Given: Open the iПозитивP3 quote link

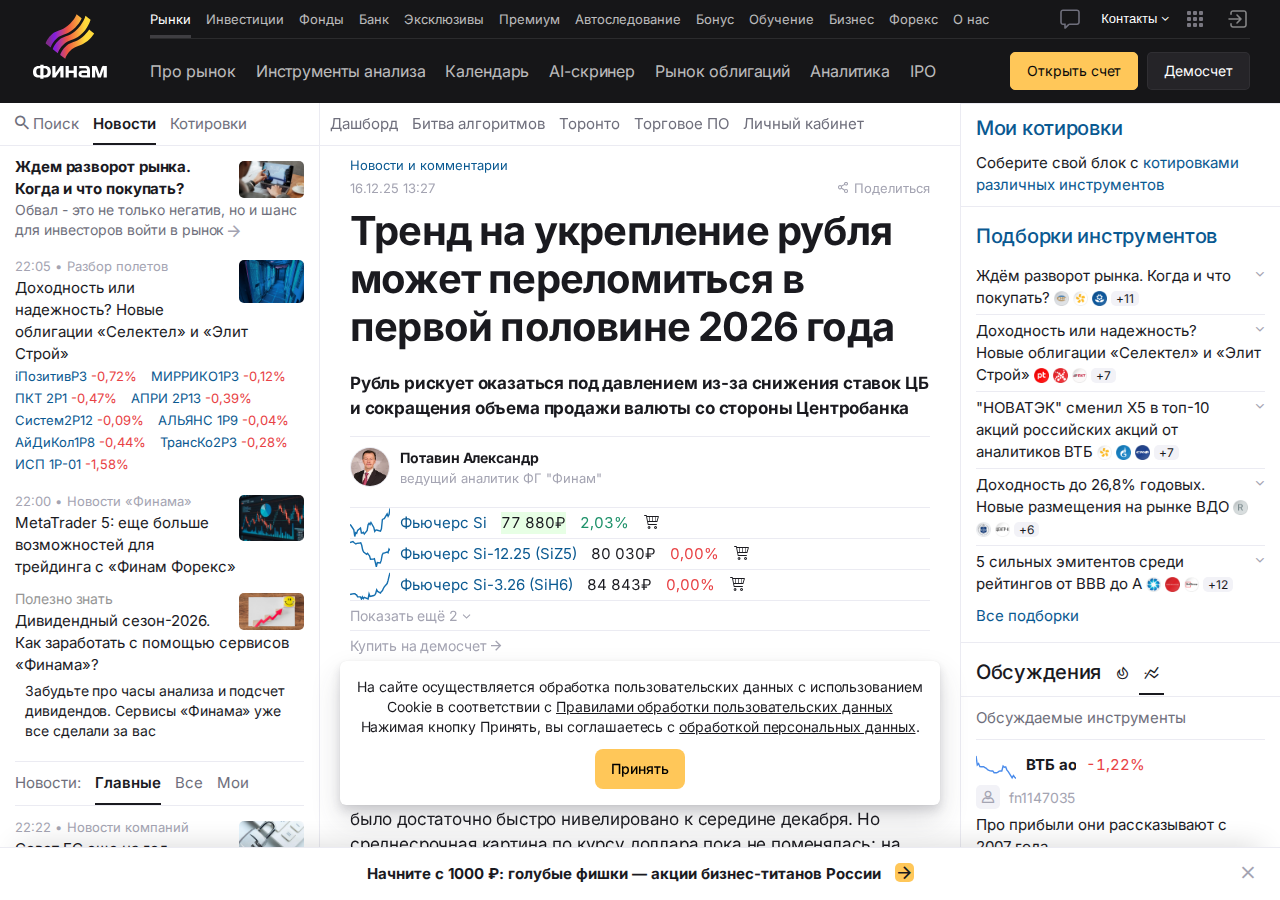Looking at the screenshot, I should pyautogui.click(x=51, y=377).
